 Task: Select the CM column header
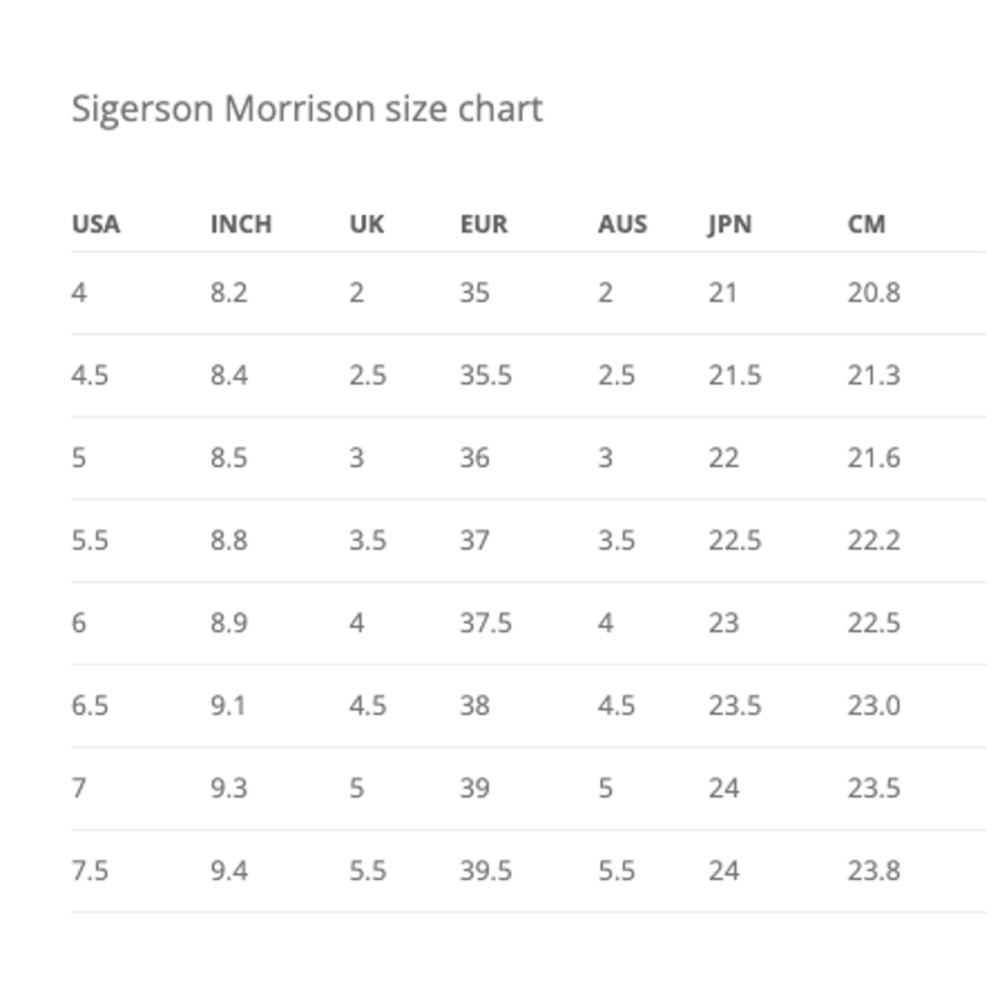tap(866, 224)
